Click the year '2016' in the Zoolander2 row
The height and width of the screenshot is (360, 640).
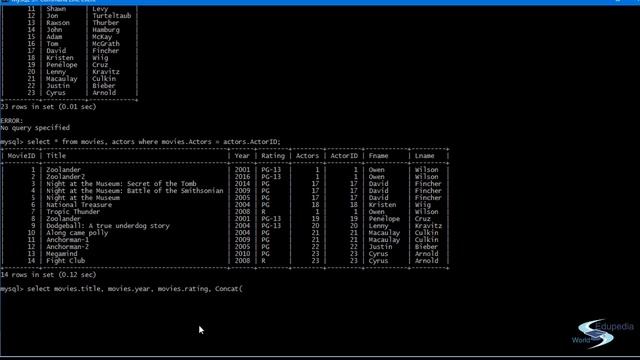(x=242, y=177)
